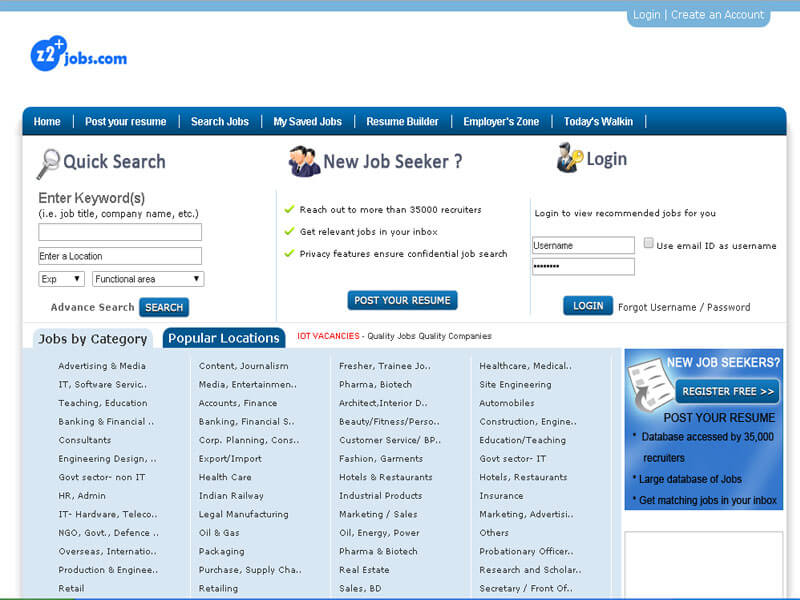This screenshot has height=600, width=800.
Task: Focus the password field
Action: (x=583, y=266)
